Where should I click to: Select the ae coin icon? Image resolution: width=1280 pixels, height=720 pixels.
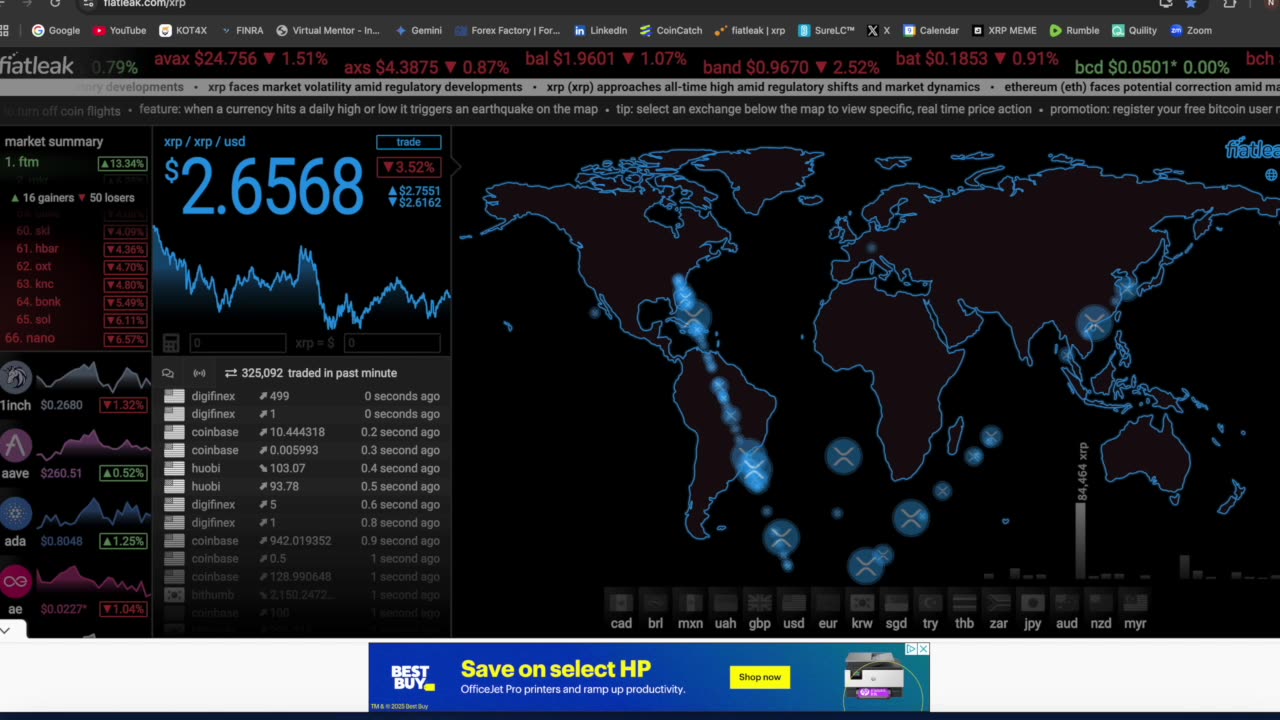click(x=15, y=581)
